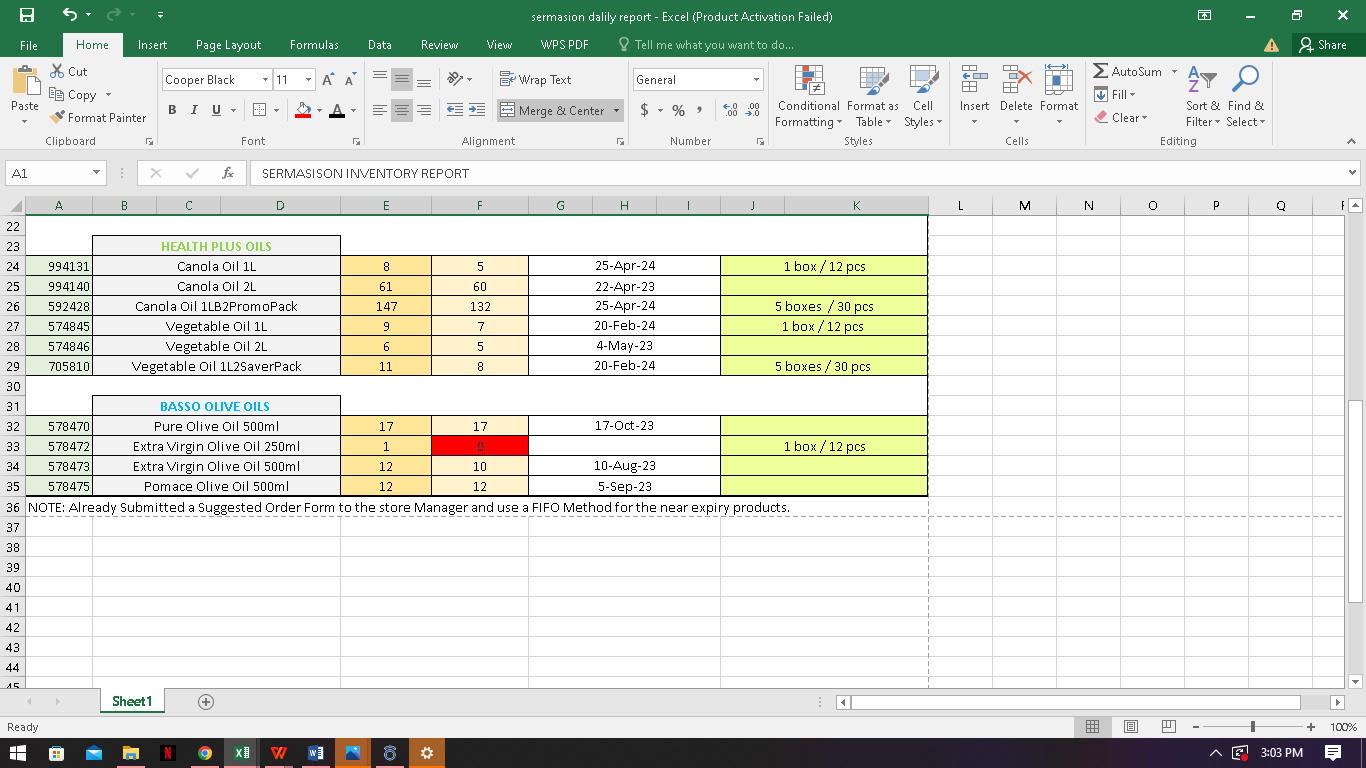The height and width of the screenshot is (768, 1366).
Task: Open the General number format dropdown
Action: coord(756,80)
